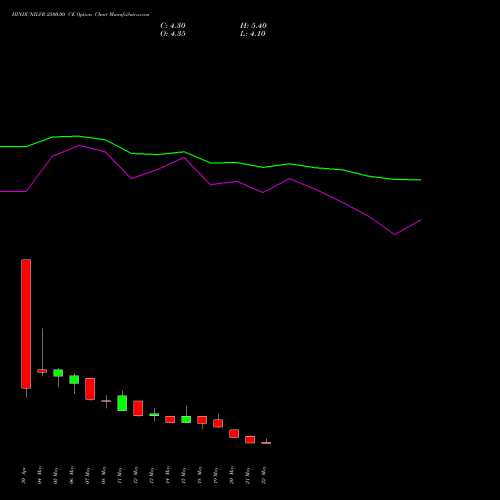The image size is (500, 500).
Task: Click the 13 May date label
Action: [152, 475]
